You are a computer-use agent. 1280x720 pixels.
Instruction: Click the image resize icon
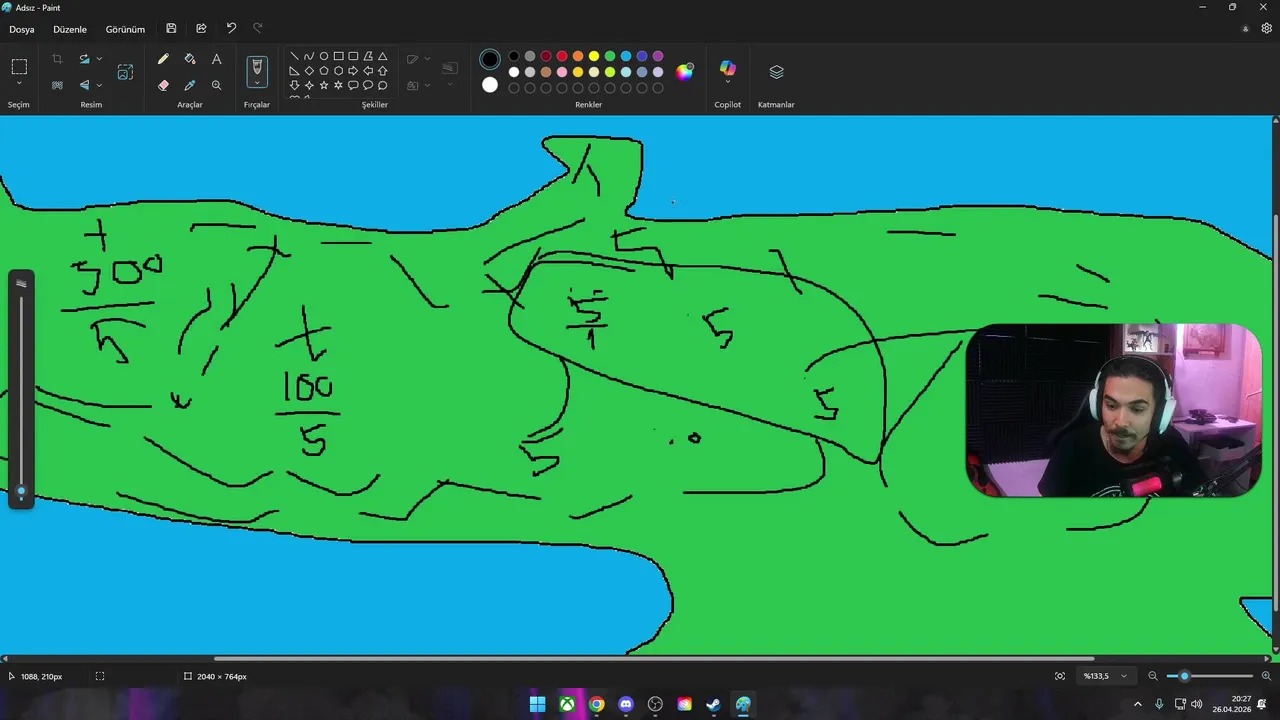pos(125,72)
